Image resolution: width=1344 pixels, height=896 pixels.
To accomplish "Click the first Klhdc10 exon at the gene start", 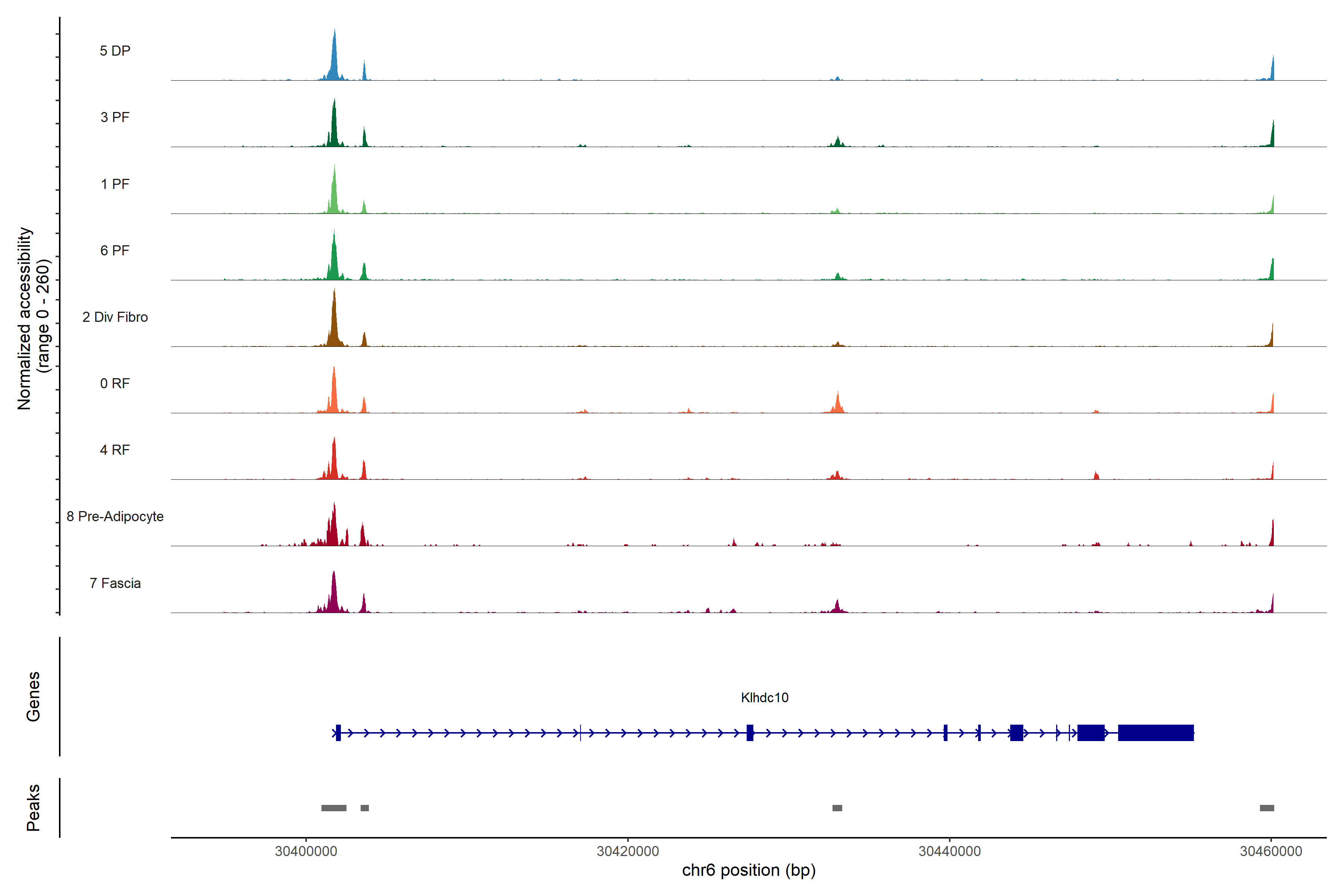I will (338, 732).
